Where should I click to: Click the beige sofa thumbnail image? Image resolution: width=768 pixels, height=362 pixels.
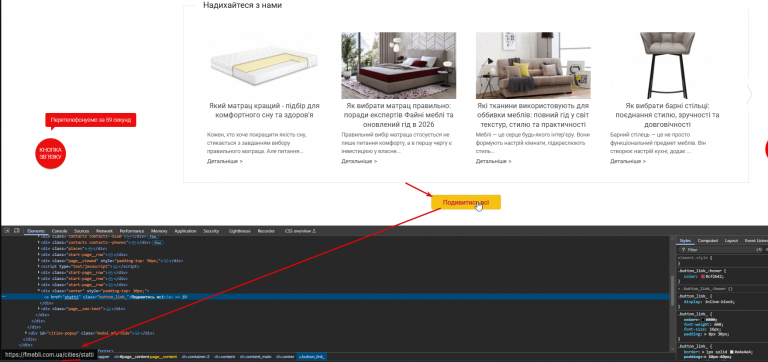pos(533,66)
